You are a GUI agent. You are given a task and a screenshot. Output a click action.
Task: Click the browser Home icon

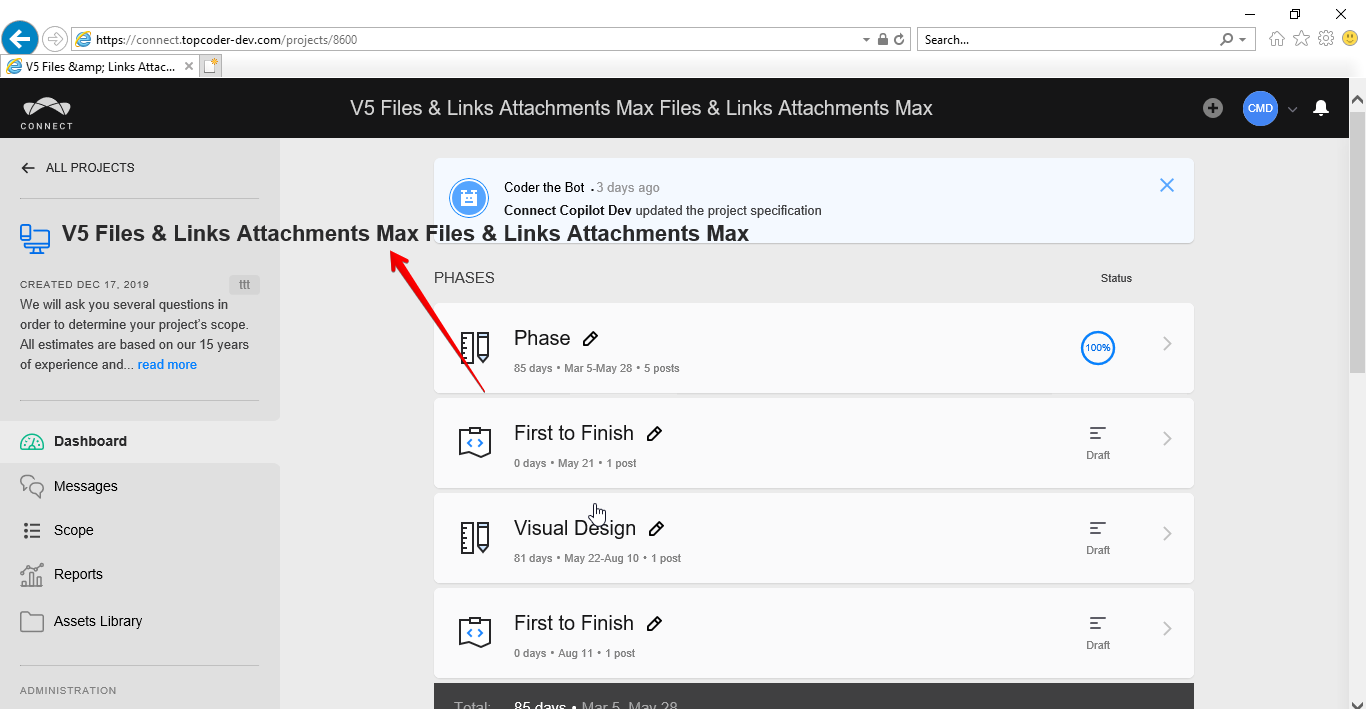(1277, 39)
